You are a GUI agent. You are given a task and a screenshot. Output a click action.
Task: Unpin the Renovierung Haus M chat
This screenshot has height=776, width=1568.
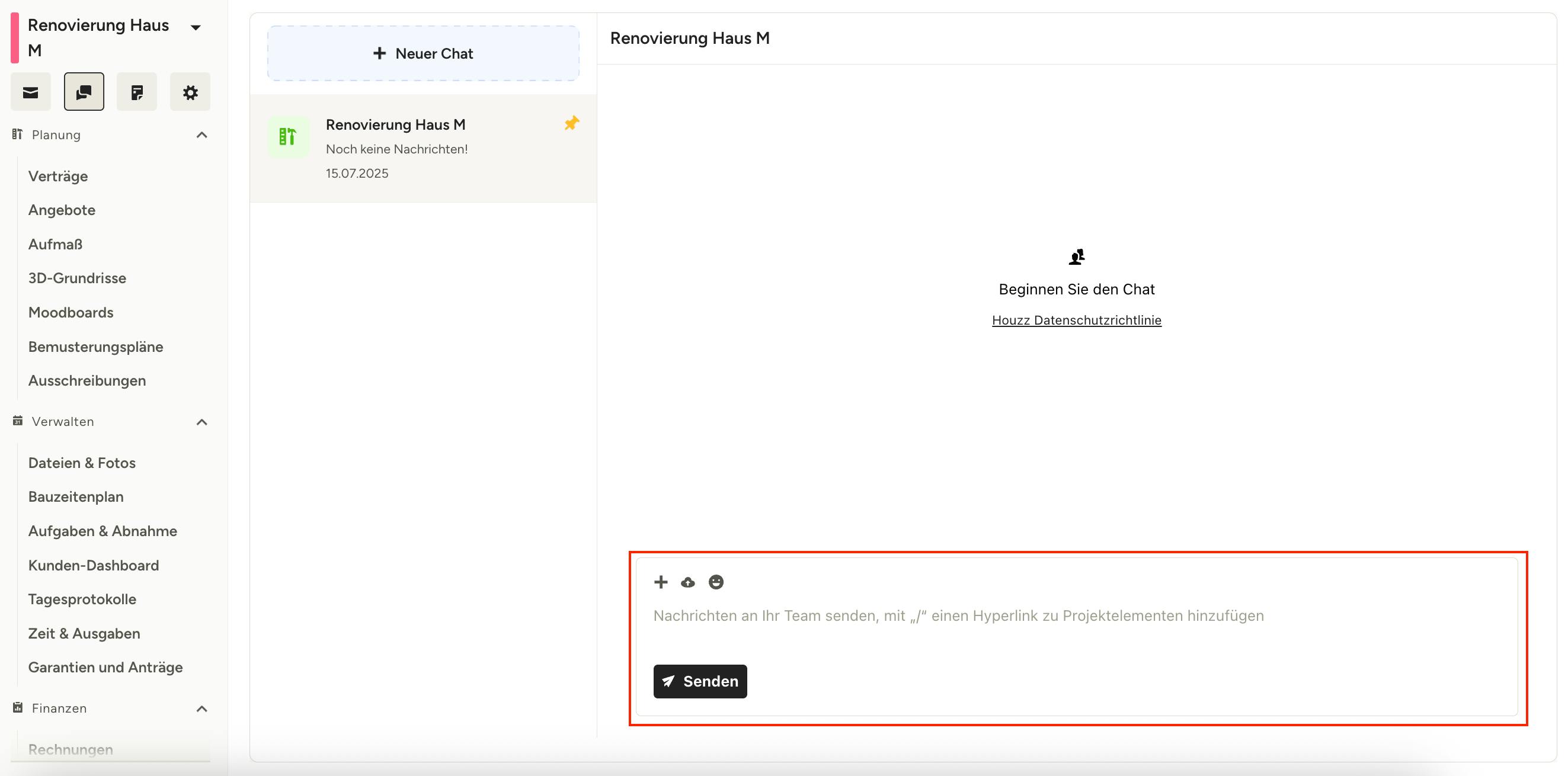[572, 123]
